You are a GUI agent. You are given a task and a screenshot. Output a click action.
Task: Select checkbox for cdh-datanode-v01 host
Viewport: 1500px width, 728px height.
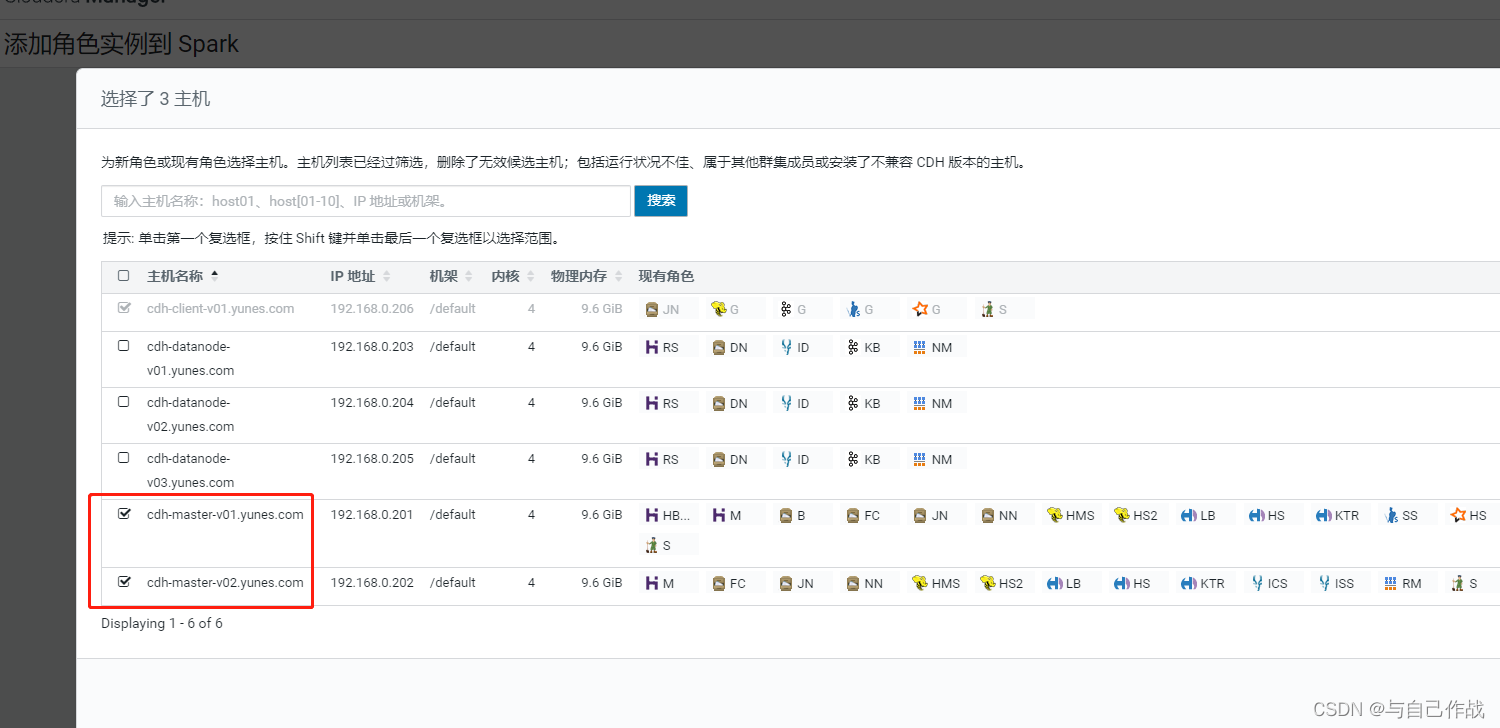click(124, 346)
